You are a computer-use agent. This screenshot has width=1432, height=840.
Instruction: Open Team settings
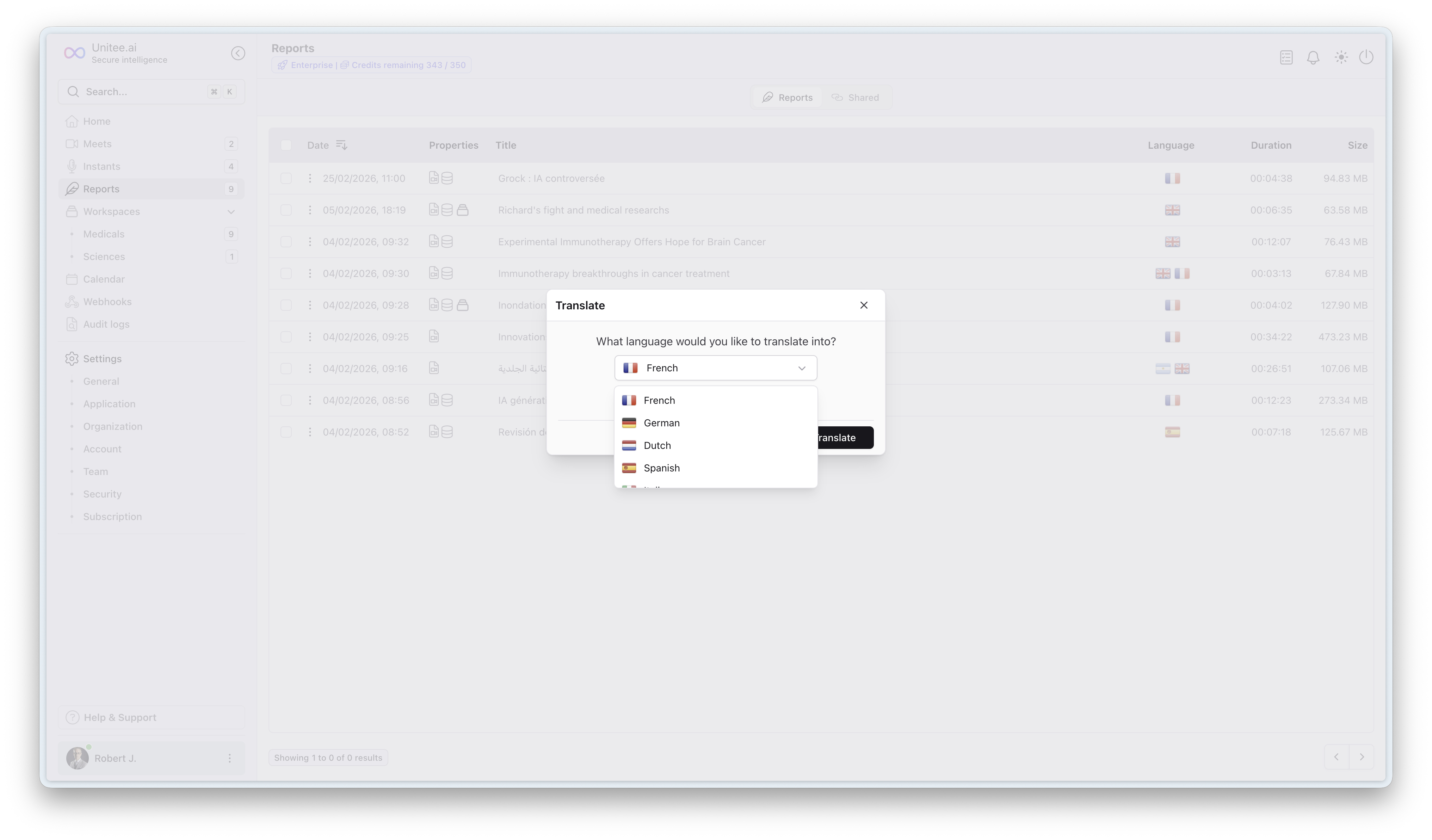95,472
